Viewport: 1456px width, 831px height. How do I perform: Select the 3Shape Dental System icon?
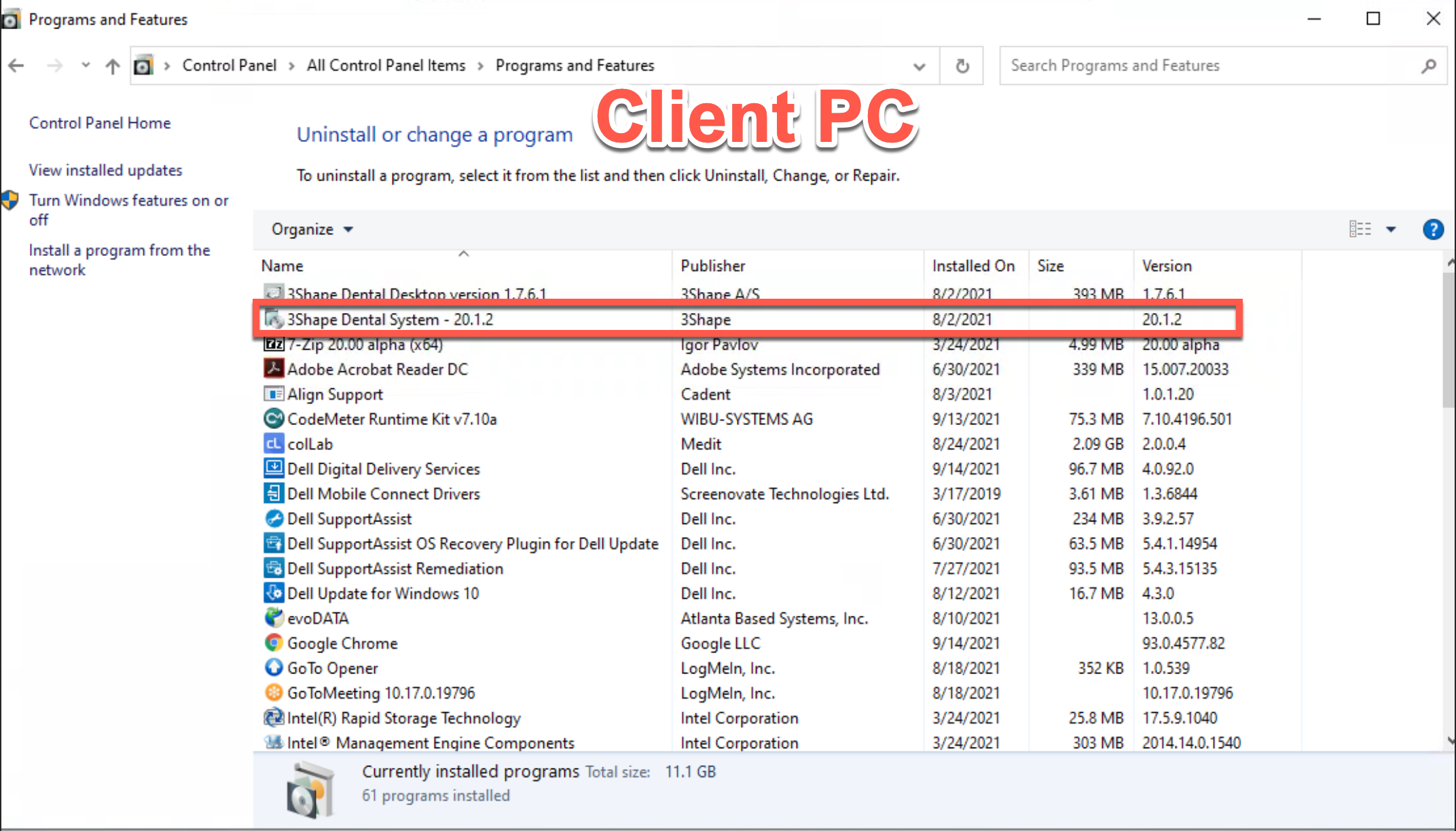pyautogui.click(x=274, y=318)
